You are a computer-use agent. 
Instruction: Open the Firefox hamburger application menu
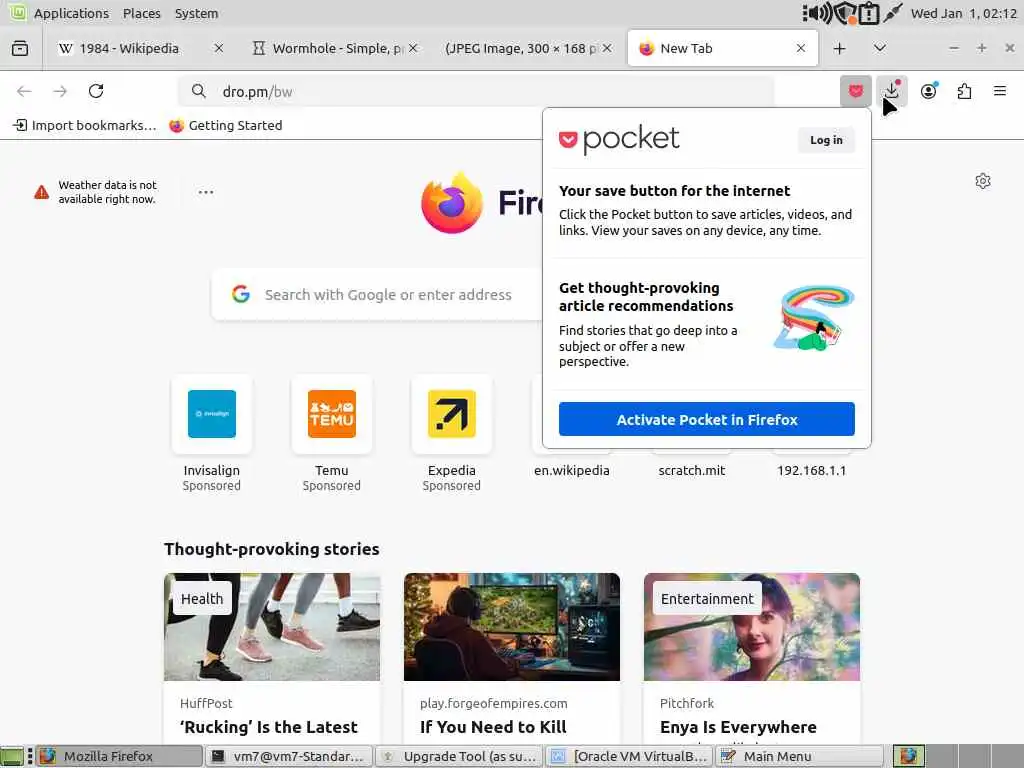1000,91
